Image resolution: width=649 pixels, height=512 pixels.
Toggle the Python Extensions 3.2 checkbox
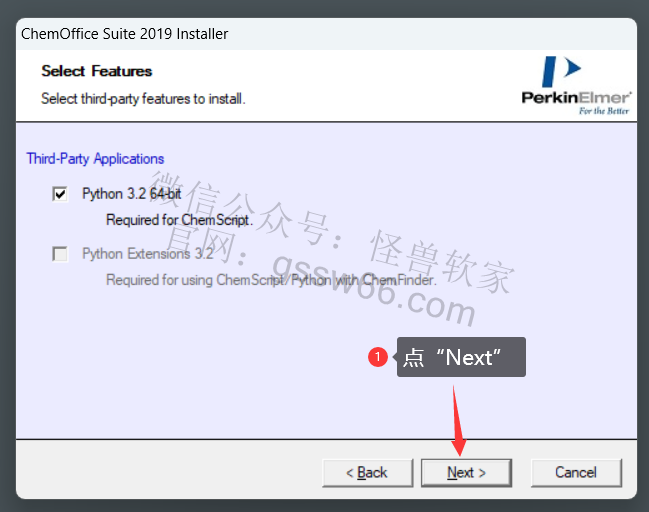pos(60,254)
